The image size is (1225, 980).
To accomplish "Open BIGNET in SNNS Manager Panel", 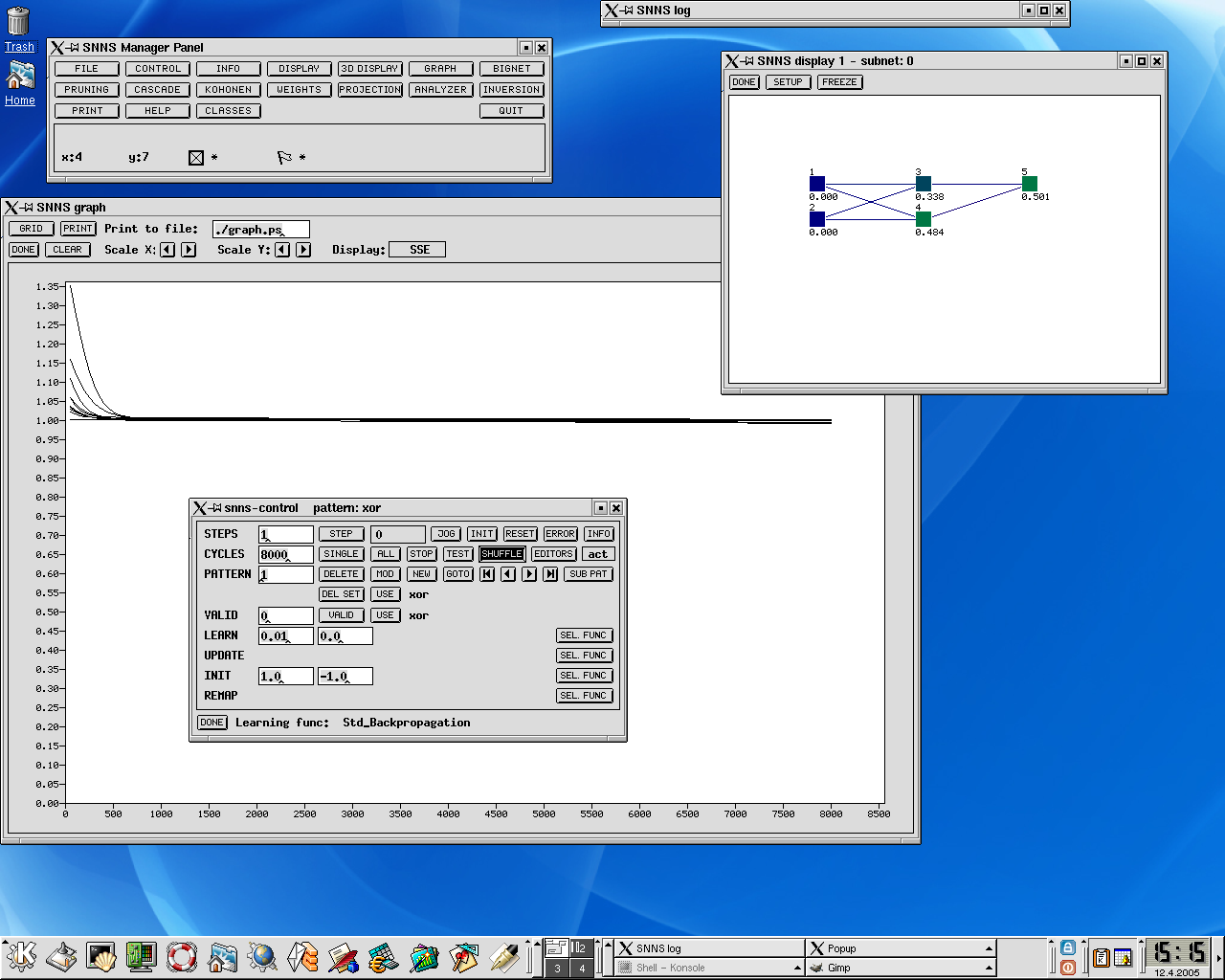I will pyautogui.click(x=512, y=69).
